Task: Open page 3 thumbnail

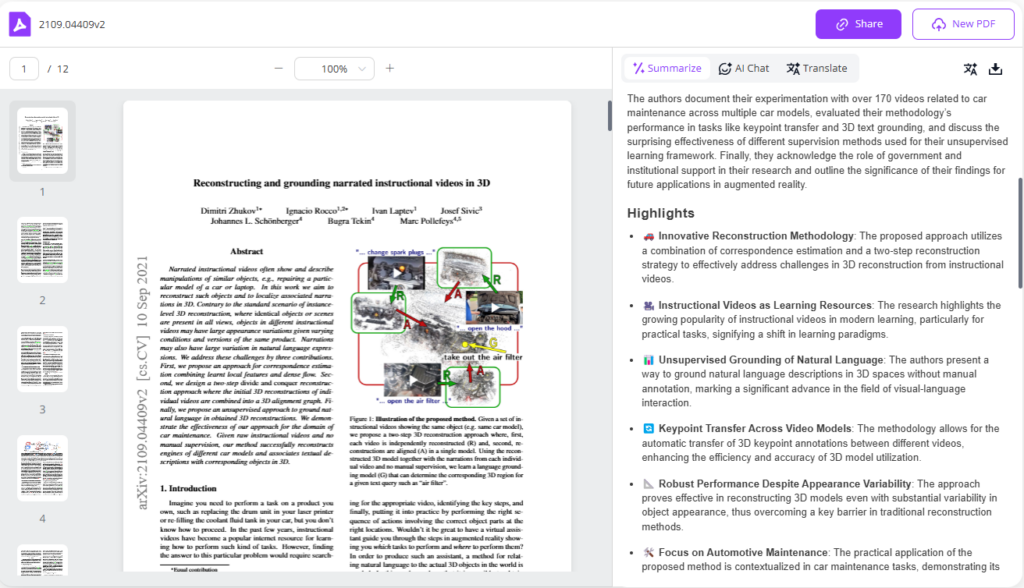Action: (42, 359)
